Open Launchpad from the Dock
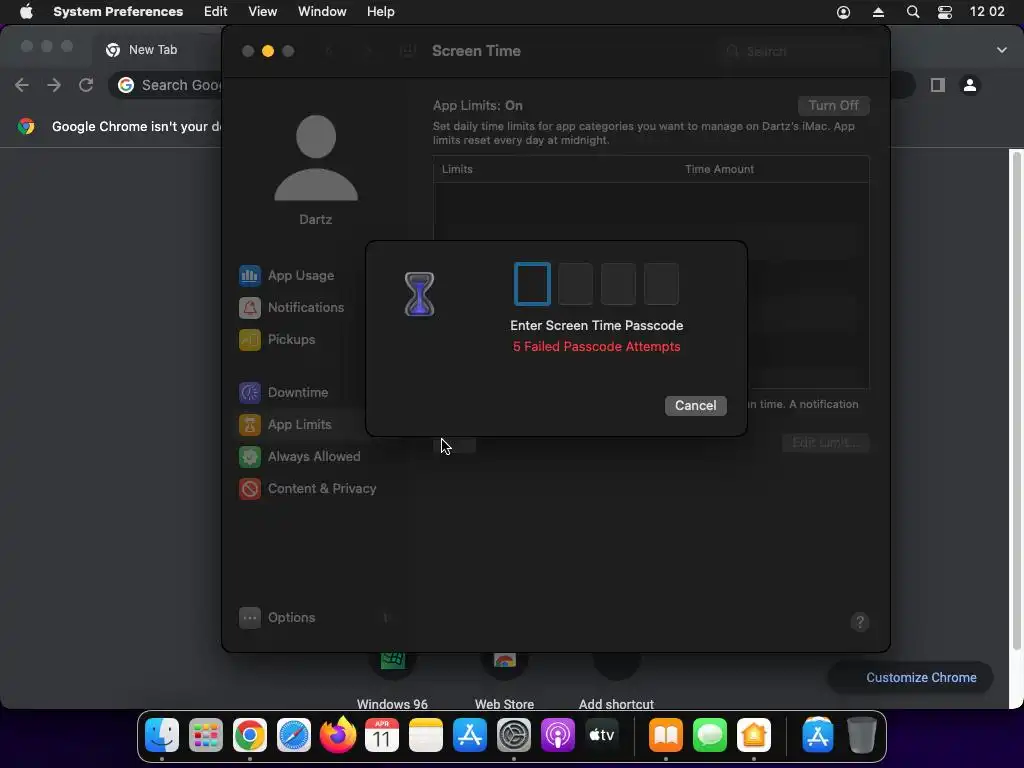 point(206,735)
